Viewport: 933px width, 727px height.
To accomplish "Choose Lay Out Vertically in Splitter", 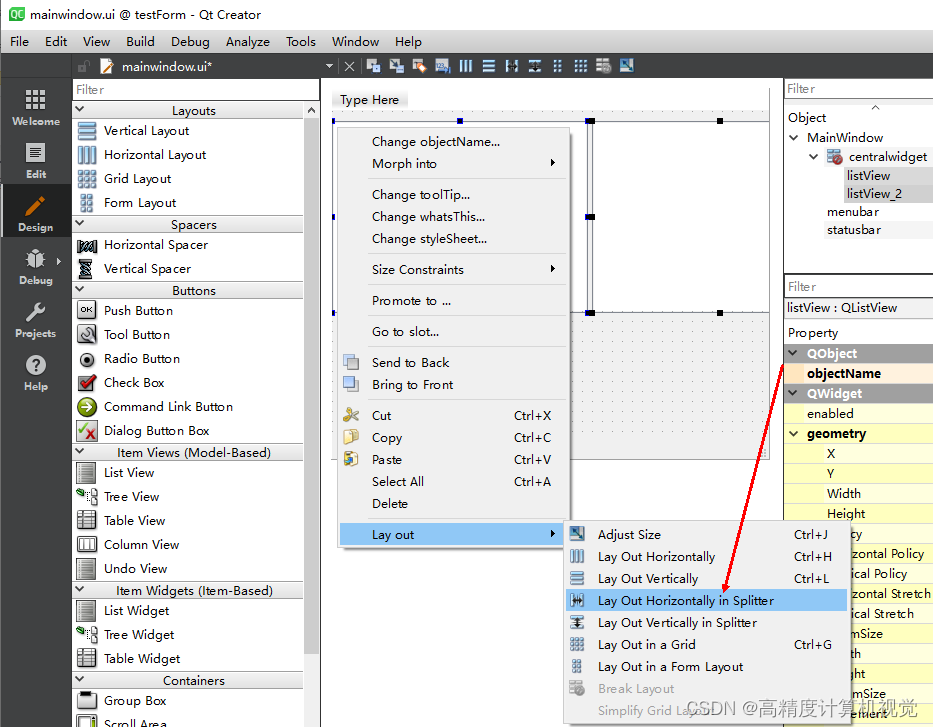I will click(x=706, y=623).
